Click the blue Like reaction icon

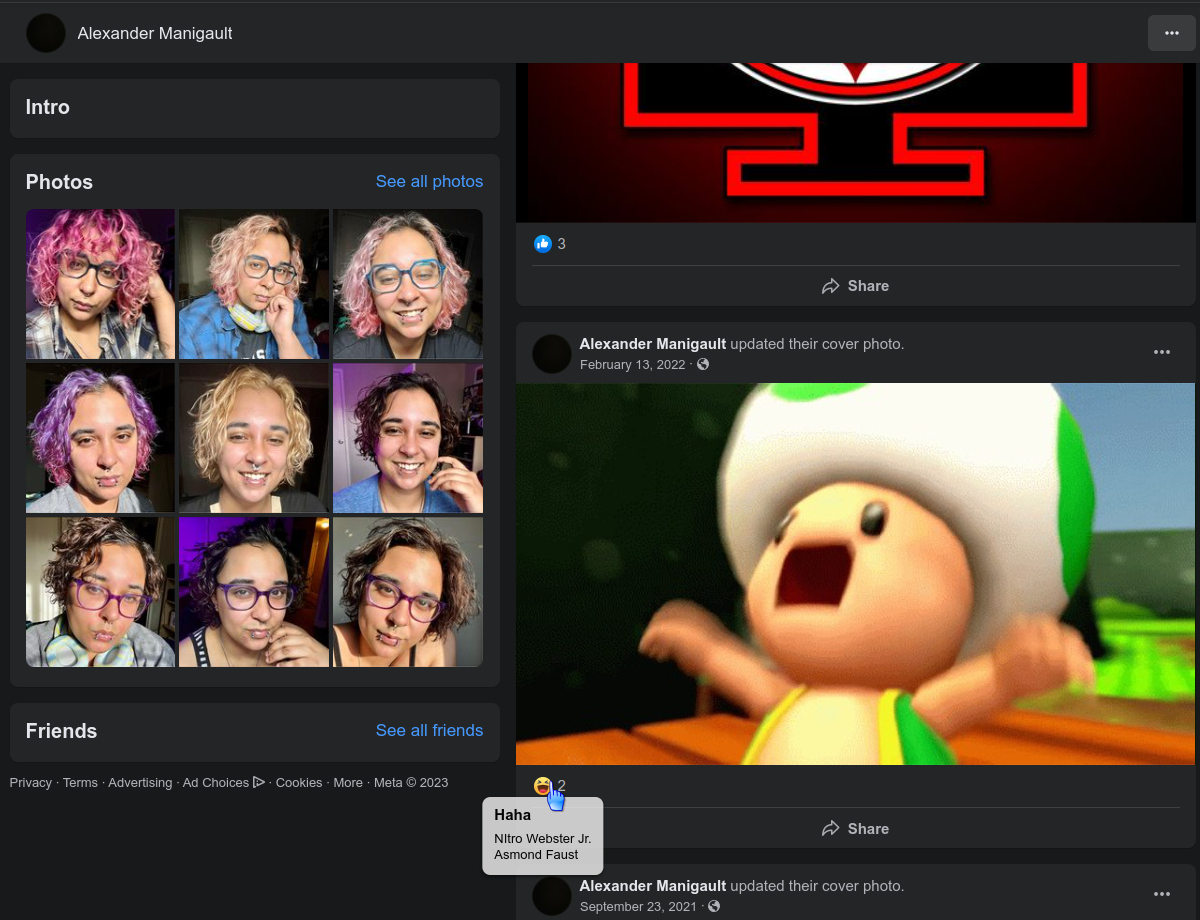(x=543, y=244)
